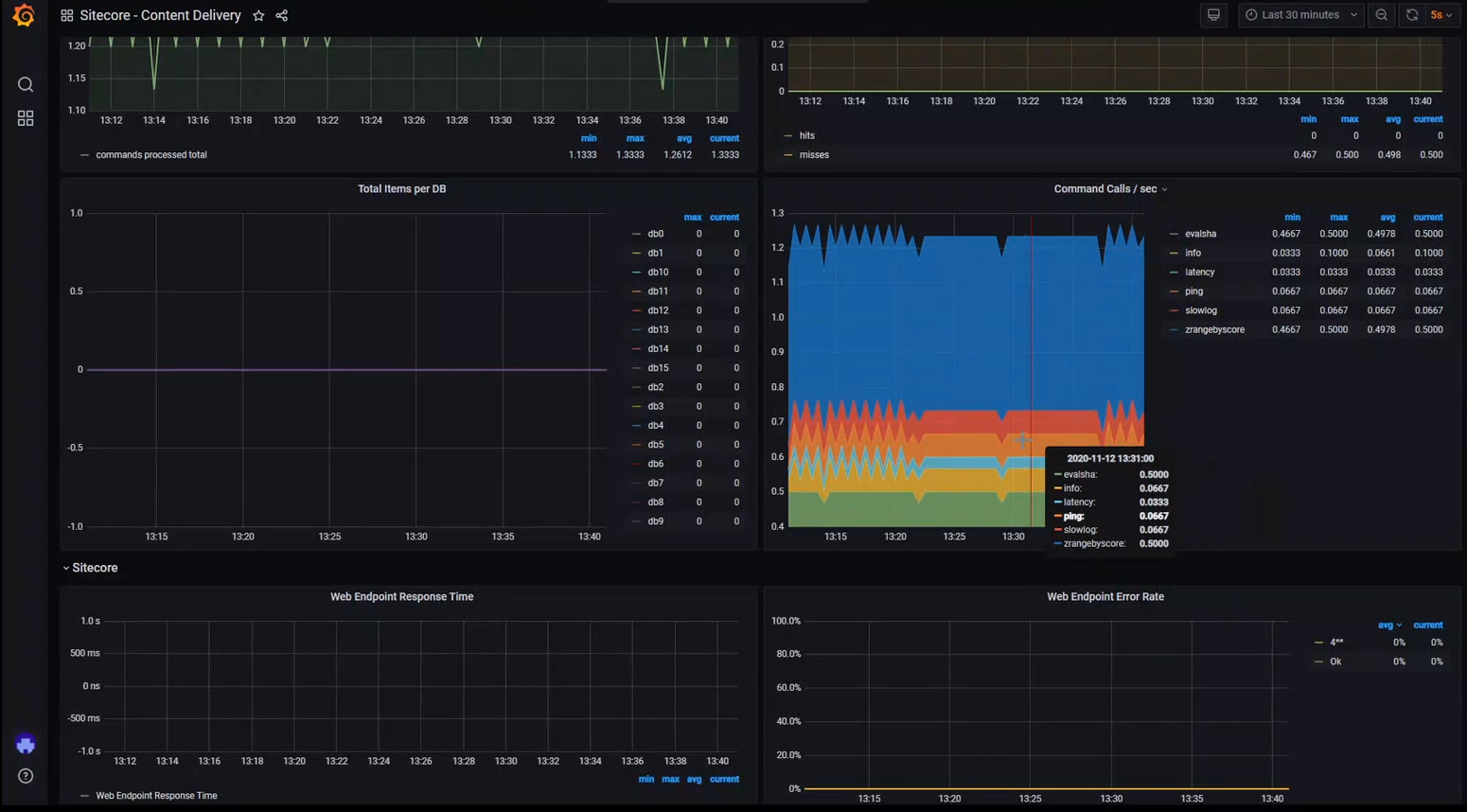Toggle latency series in Command Calls legend
This screenshot has height=812, width=1467.
(1199, 273)
